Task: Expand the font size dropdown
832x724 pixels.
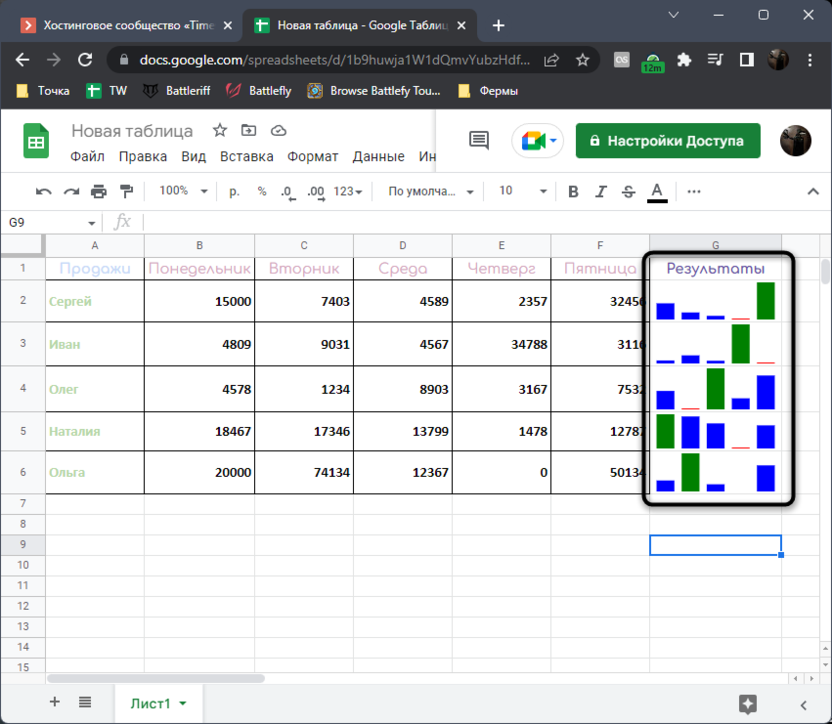Action: tap(523, 191)
